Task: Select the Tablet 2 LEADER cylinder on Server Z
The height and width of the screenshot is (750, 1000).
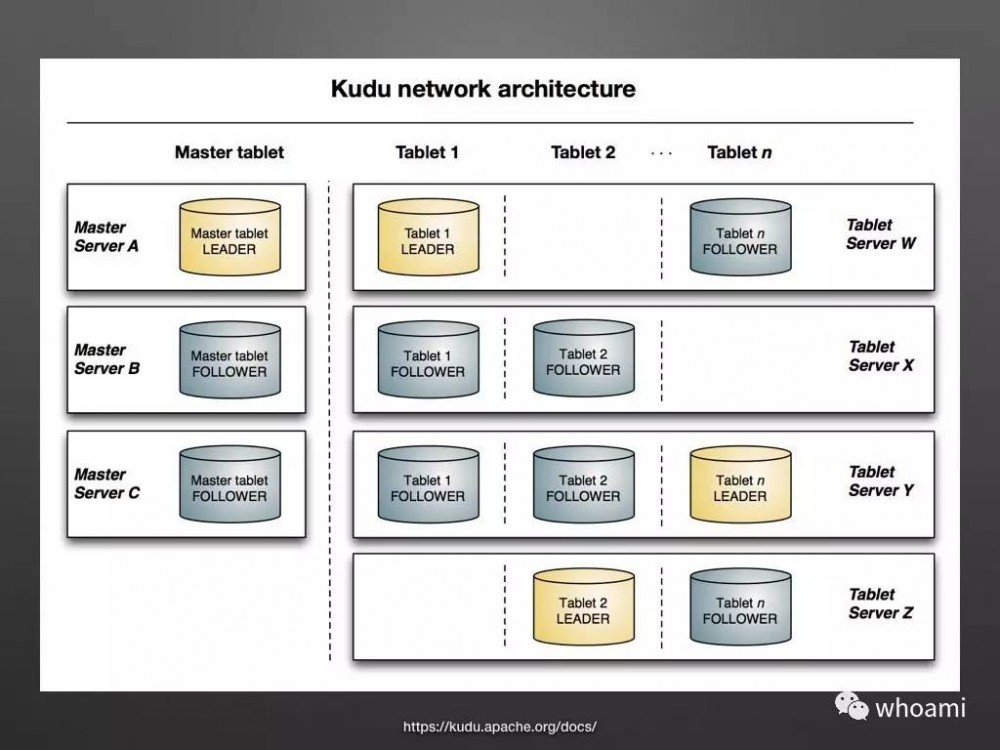Action: click(583, 606)
